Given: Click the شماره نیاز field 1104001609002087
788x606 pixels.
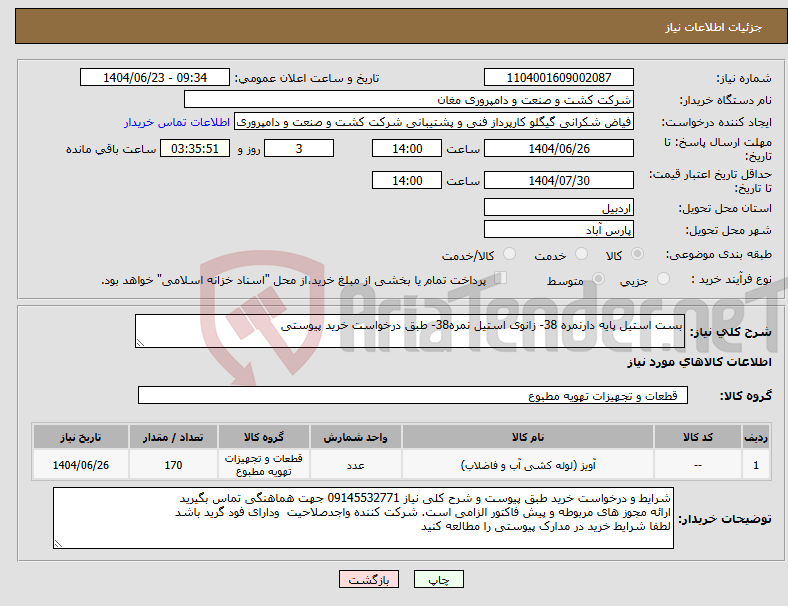Looking at the screenshot, I should (559, 78).
